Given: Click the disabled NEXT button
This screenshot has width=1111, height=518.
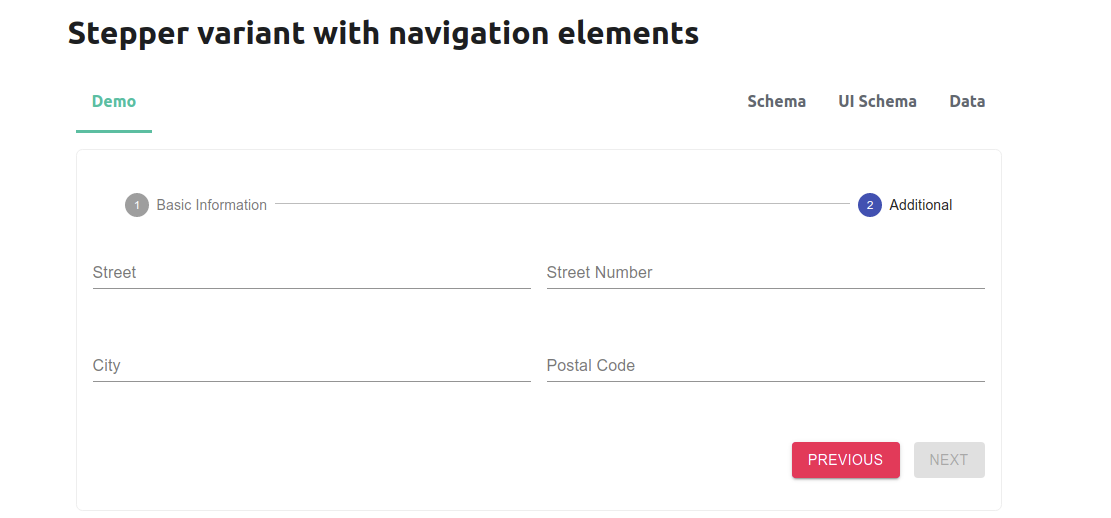Looking at the screenshot, I should click(x=949, y=460).
